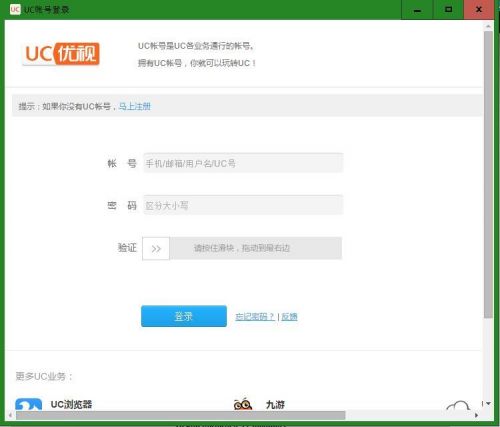Open the 九游 owl icon
Image resolution: width=500 pixels, height=427 pixels.
tap(243, 404)
